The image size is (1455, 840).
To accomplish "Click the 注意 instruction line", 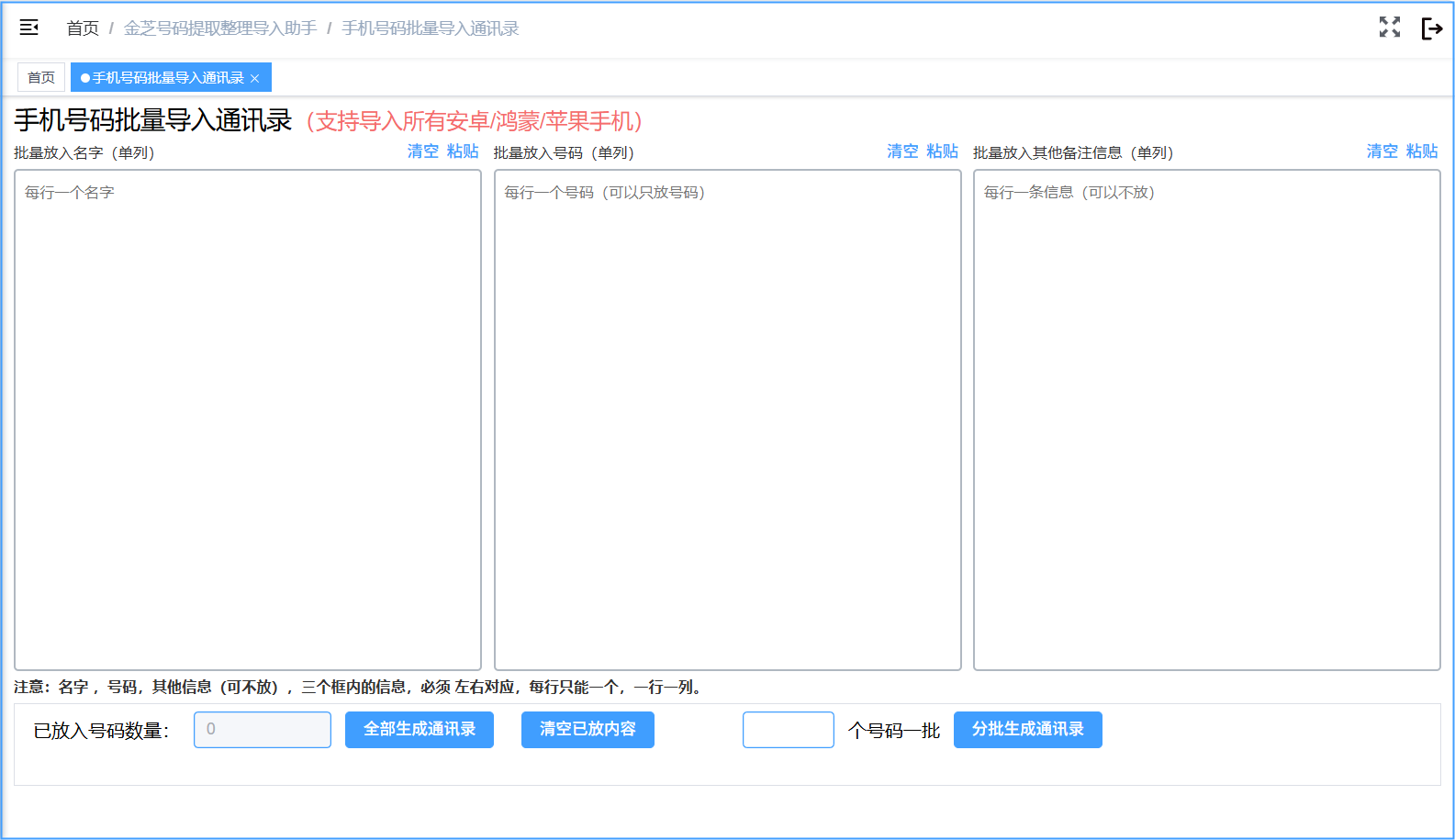I will (x=359, y=688).
